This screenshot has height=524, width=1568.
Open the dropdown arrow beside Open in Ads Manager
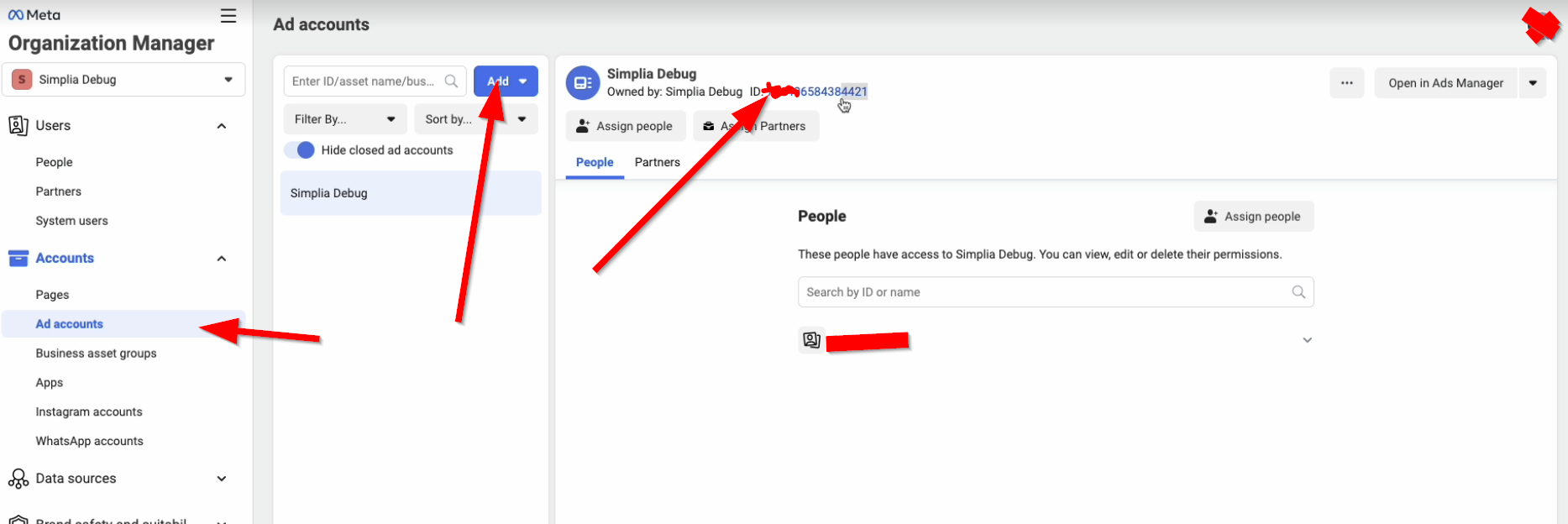1533,83
